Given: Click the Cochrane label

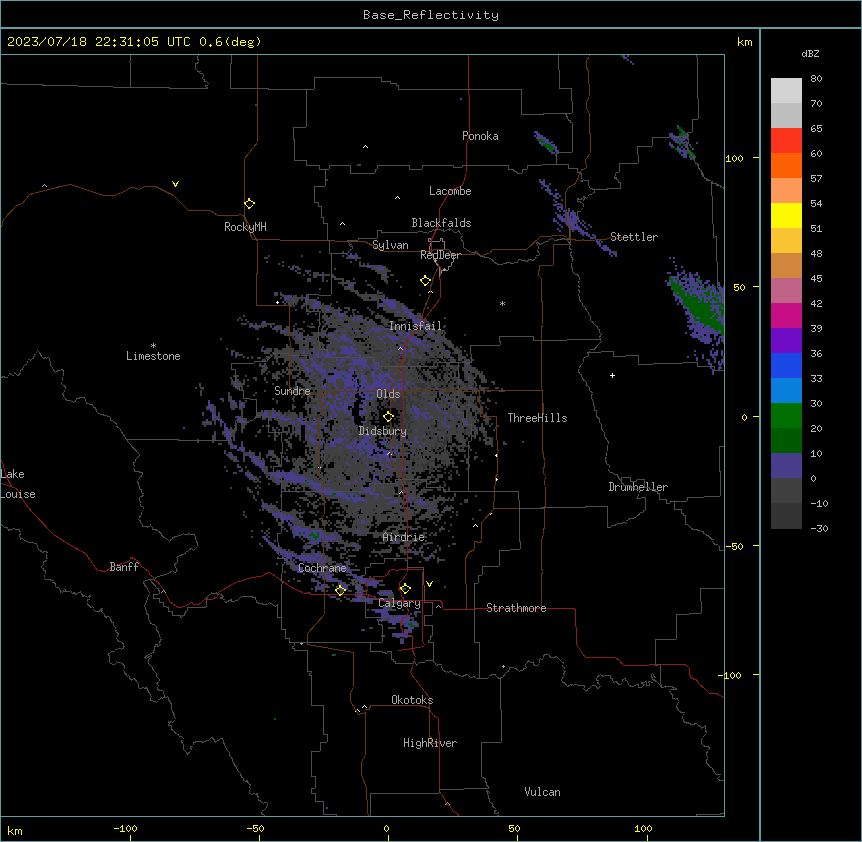Looking at the screenshot, I should [x=322, y=568].
